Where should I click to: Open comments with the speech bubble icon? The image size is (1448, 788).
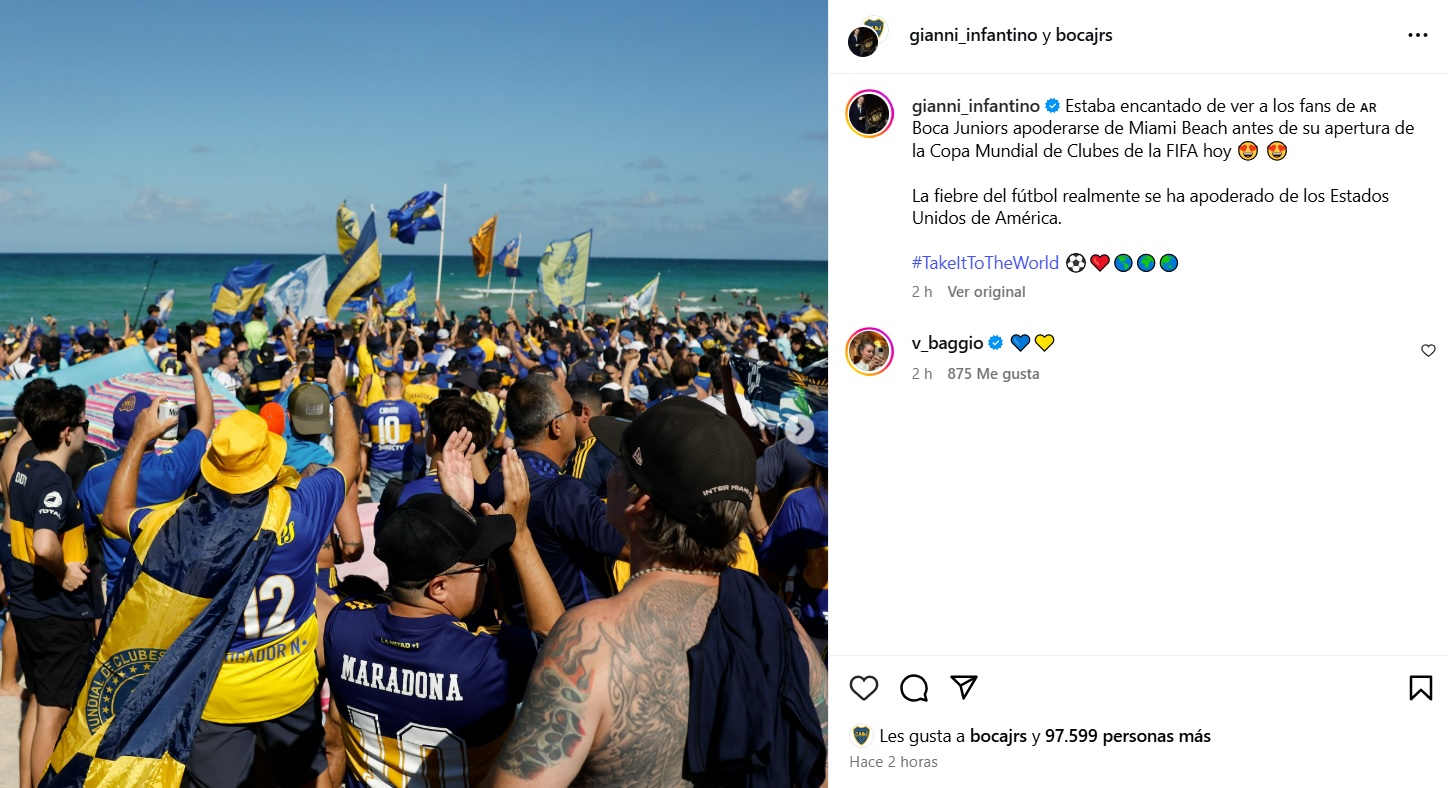point(914,688)
